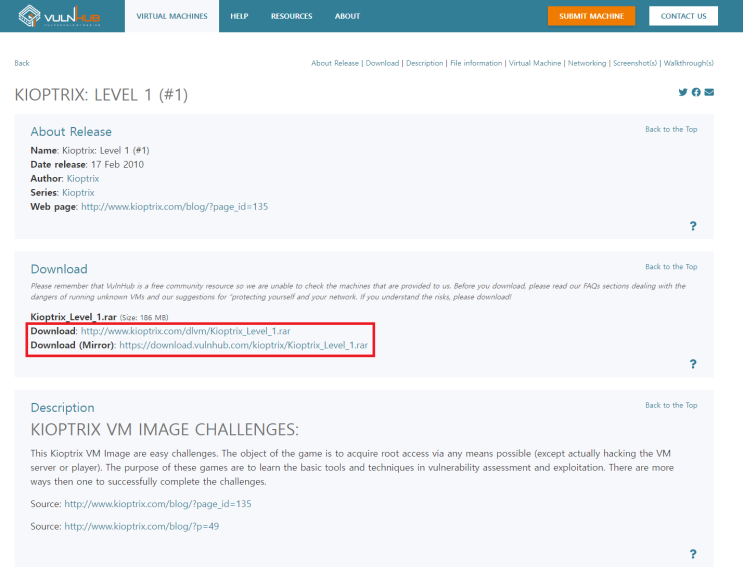
Task: Jump to Walkthrough(s) anchor link
Action: pos(689,63)
